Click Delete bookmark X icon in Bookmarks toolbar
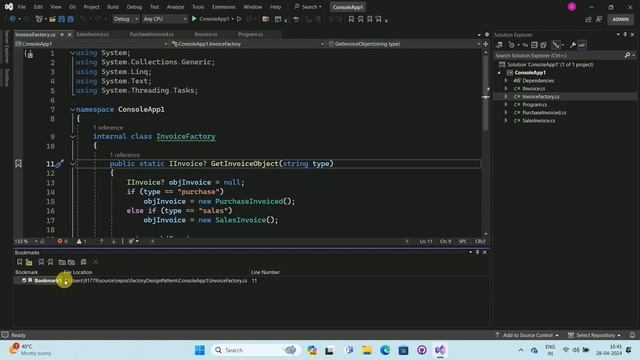640x360 pixels. tap(96, 262)
